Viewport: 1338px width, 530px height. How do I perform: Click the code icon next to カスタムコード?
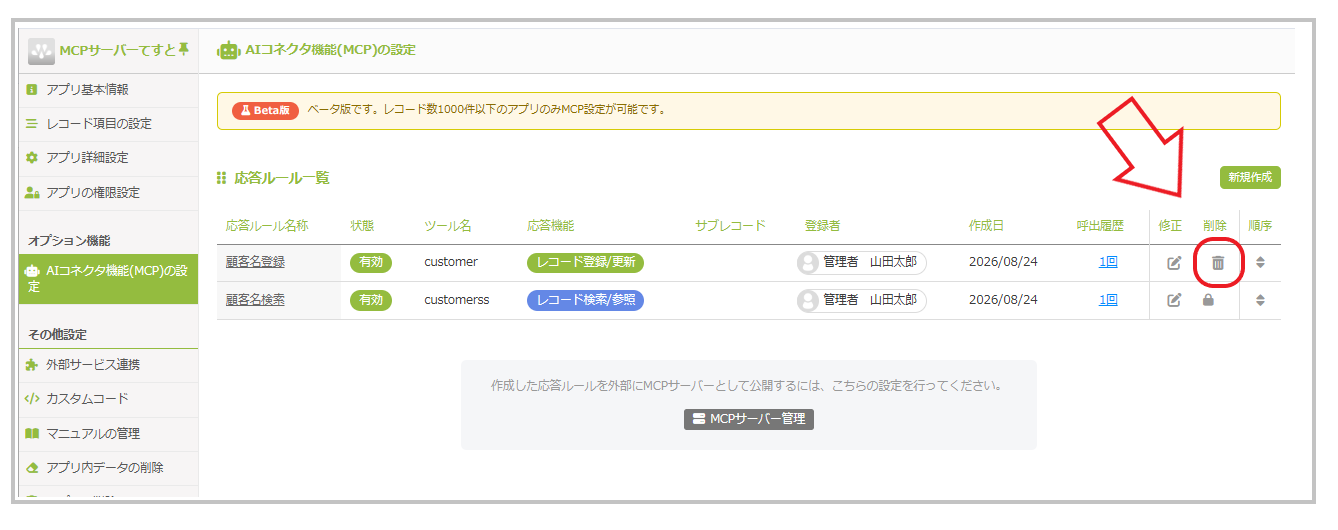pyautogui.click(x=32, y=399)
